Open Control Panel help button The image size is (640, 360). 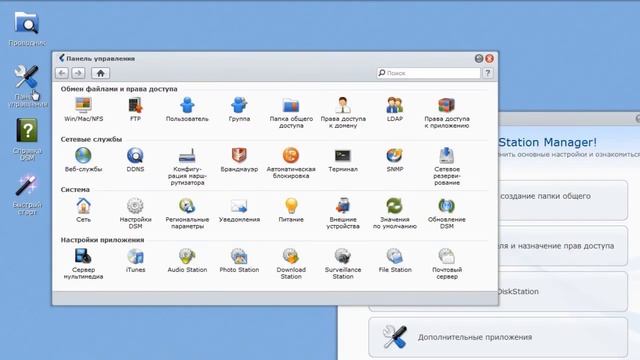point(488,73)
